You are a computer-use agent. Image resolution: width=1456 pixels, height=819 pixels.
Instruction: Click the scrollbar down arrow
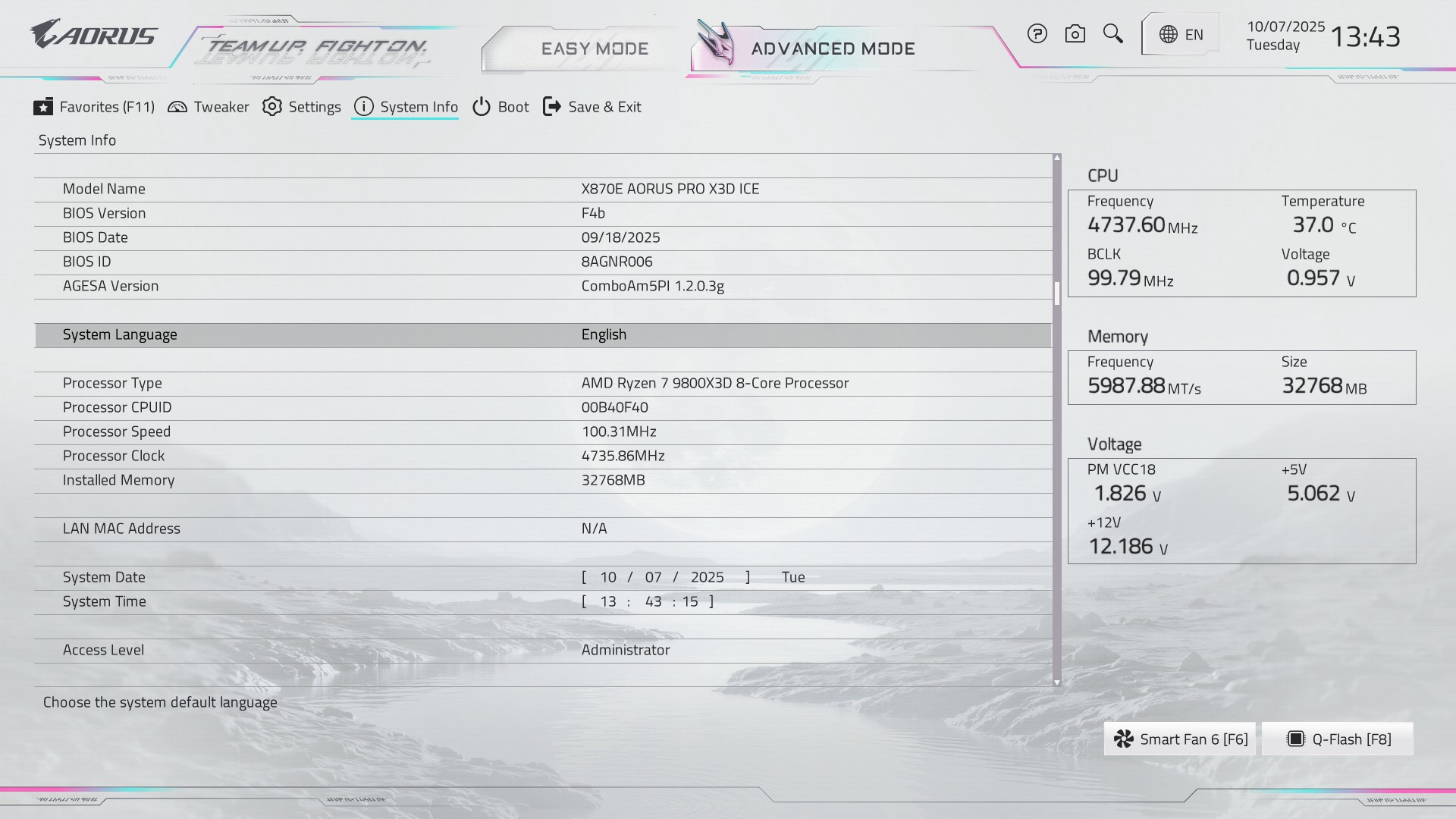pos(1057,682)
